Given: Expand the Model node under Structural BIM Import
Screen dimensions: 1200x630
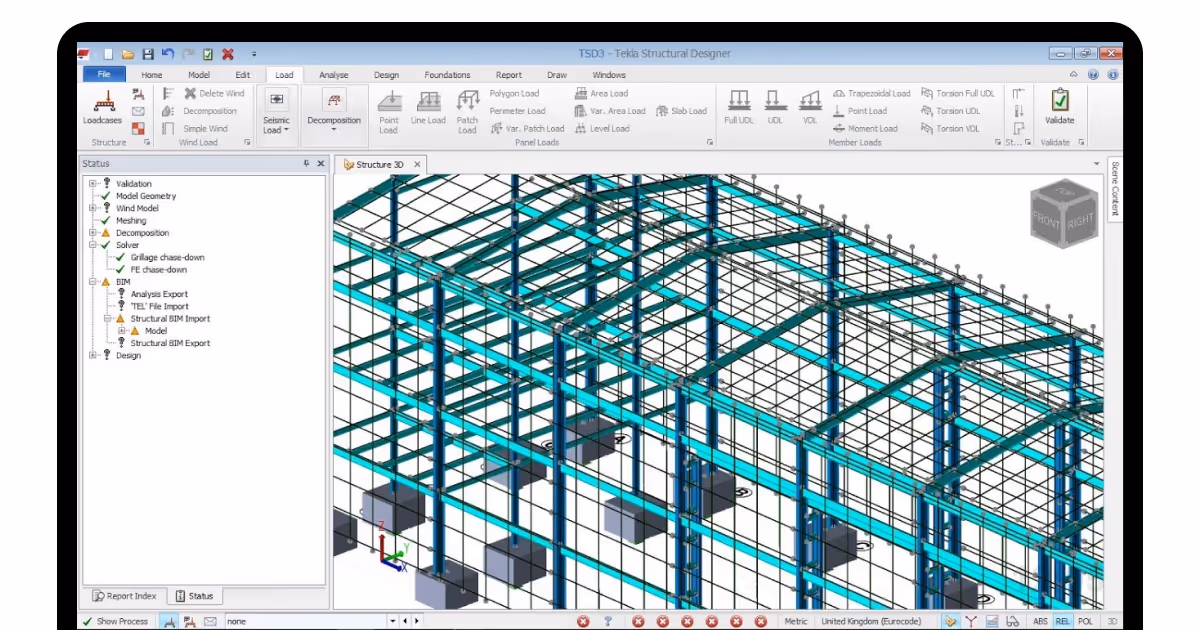Looking at the screenshot, I should pos(121,331).
